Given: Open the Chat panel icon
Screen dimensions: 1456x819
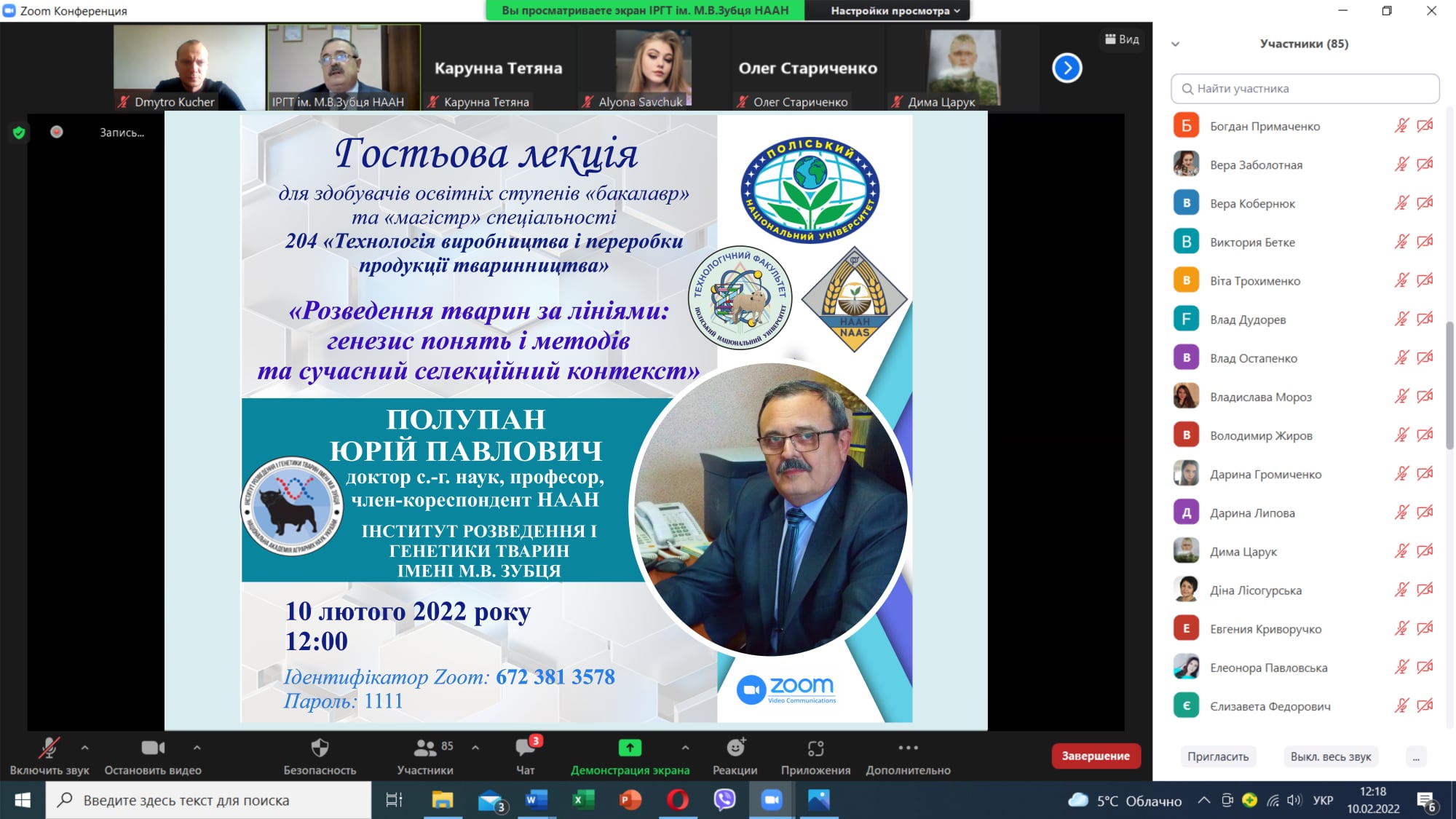Looking at the screenshot, I should coord(525,748).
